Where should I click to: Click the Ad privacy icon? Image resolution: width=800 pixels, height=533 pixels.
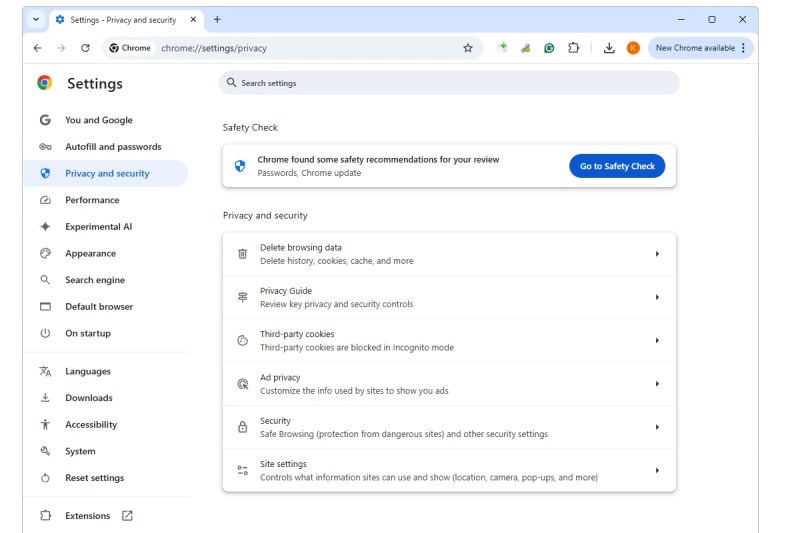[243, 384]
